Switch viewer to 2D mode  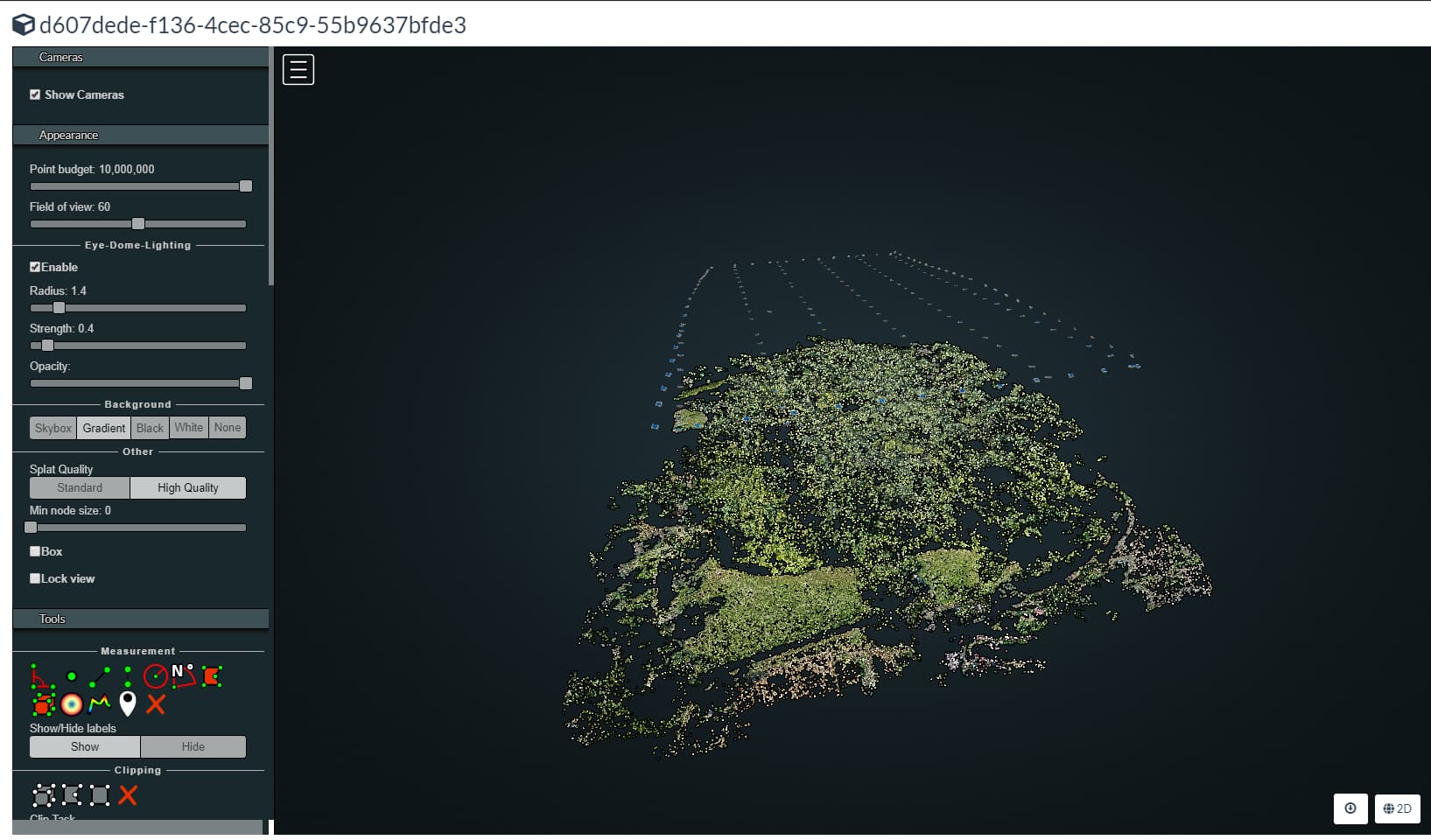pos(1397,808)
